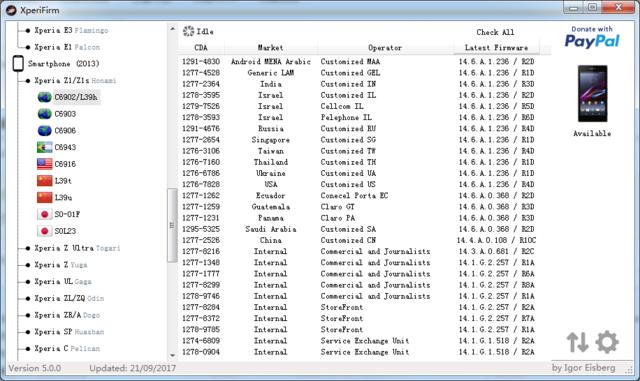Click the Japan flag icon for SO-01F

(x=44, y=214)
